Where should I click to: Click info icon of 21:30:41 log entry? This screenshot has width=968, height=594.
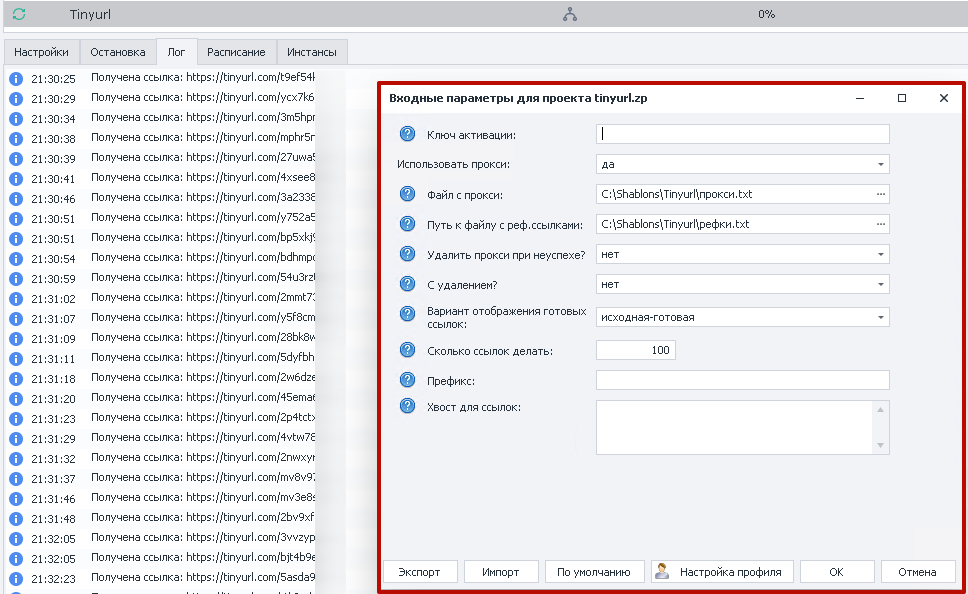pos(16,179)
